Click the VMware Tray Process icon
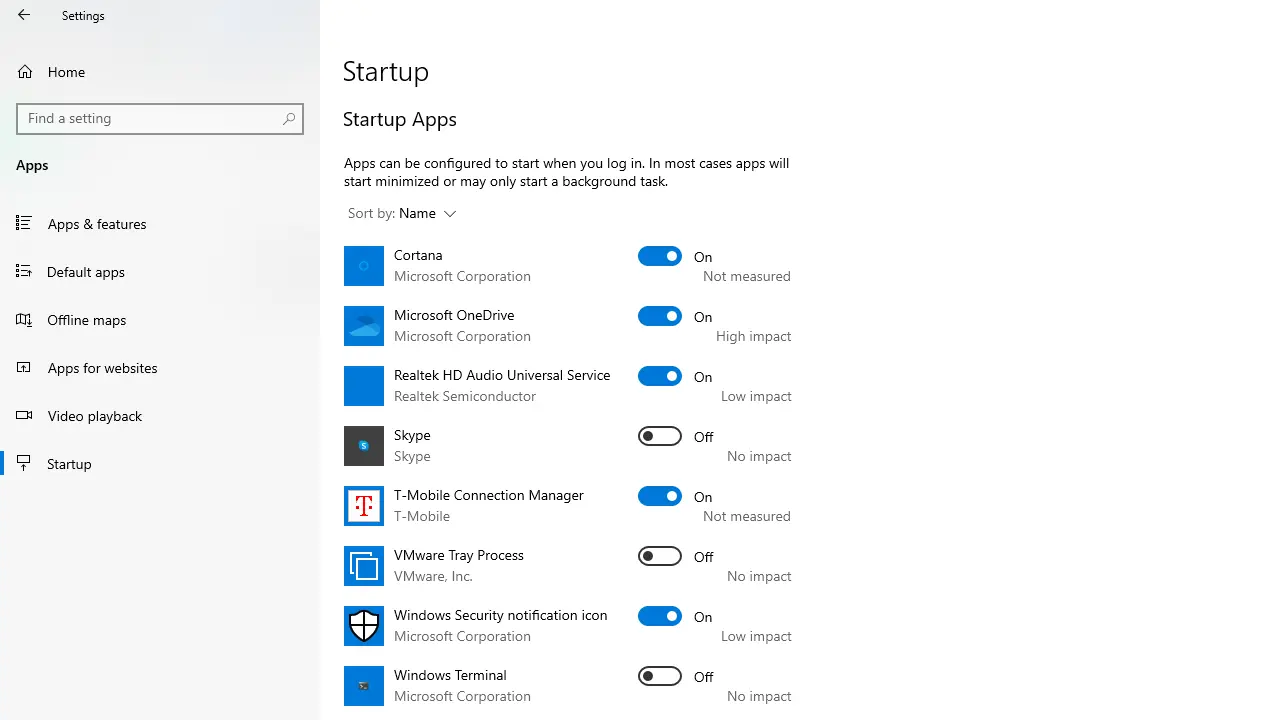Image resolution: width=1280 pixels, height=720 pixels. [364, 566]
